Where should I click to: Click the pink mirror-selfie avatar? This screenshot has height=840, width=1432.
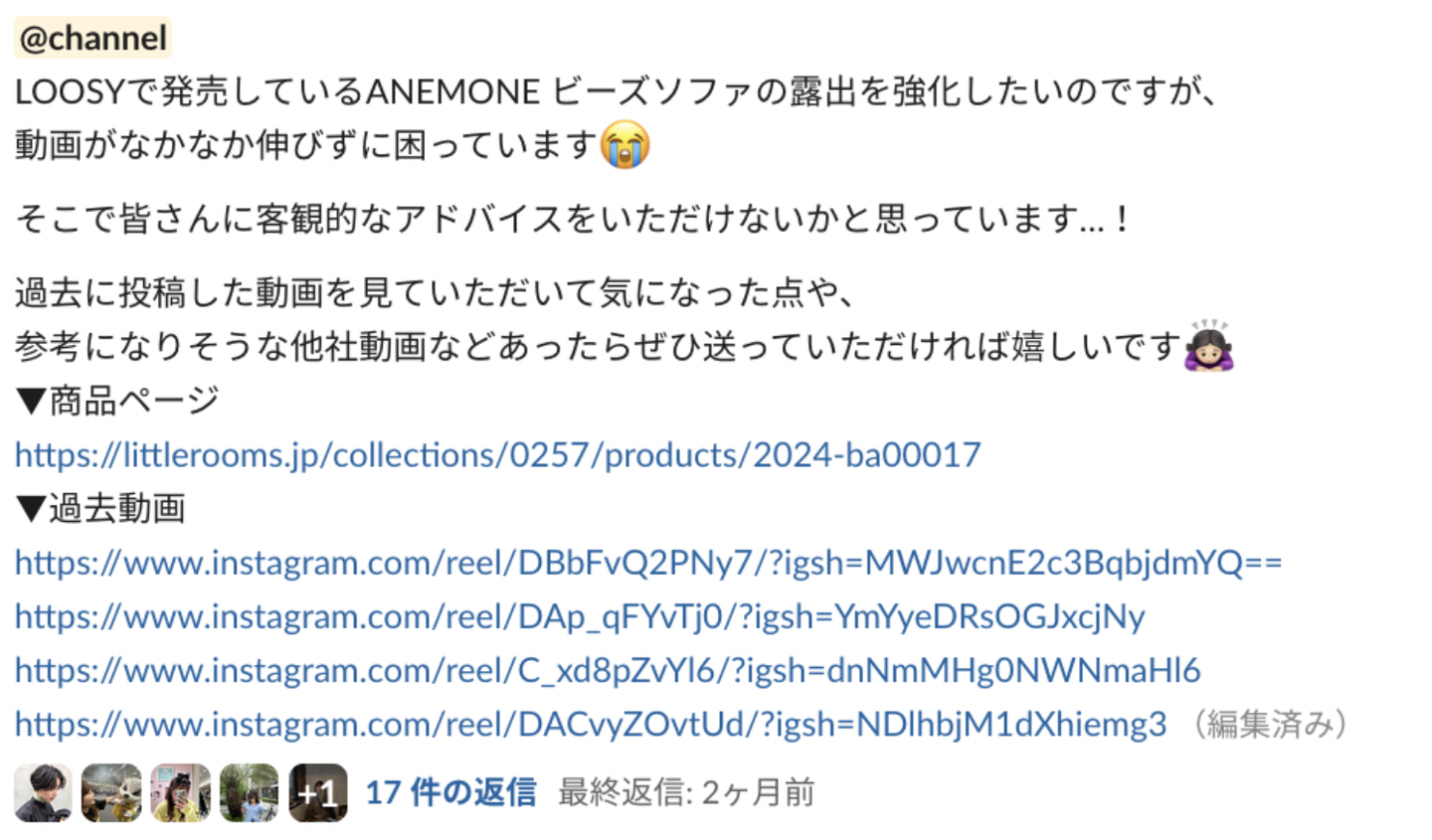pyautogui.click(x=180, y=792)
